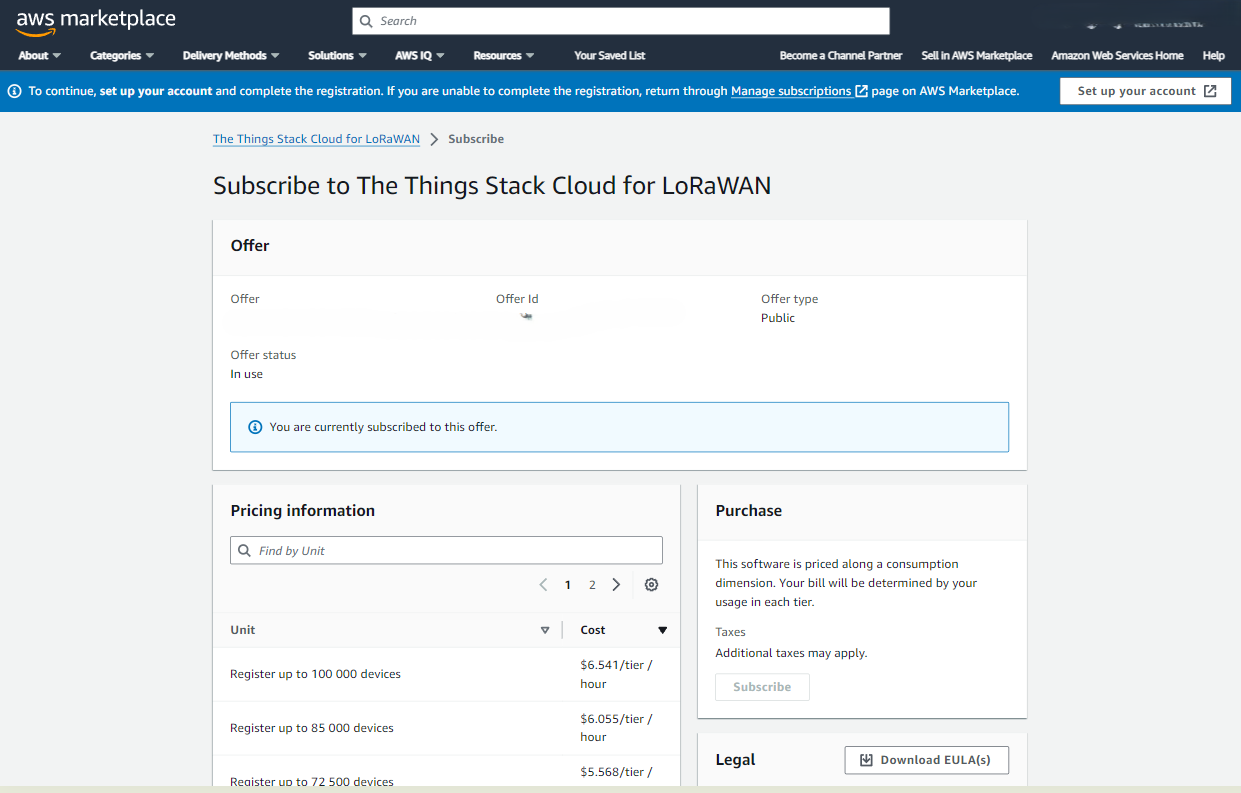1241x793 pixels.
Task: Click the AWS Marketplace logo
Action: [x=96, y=22]
